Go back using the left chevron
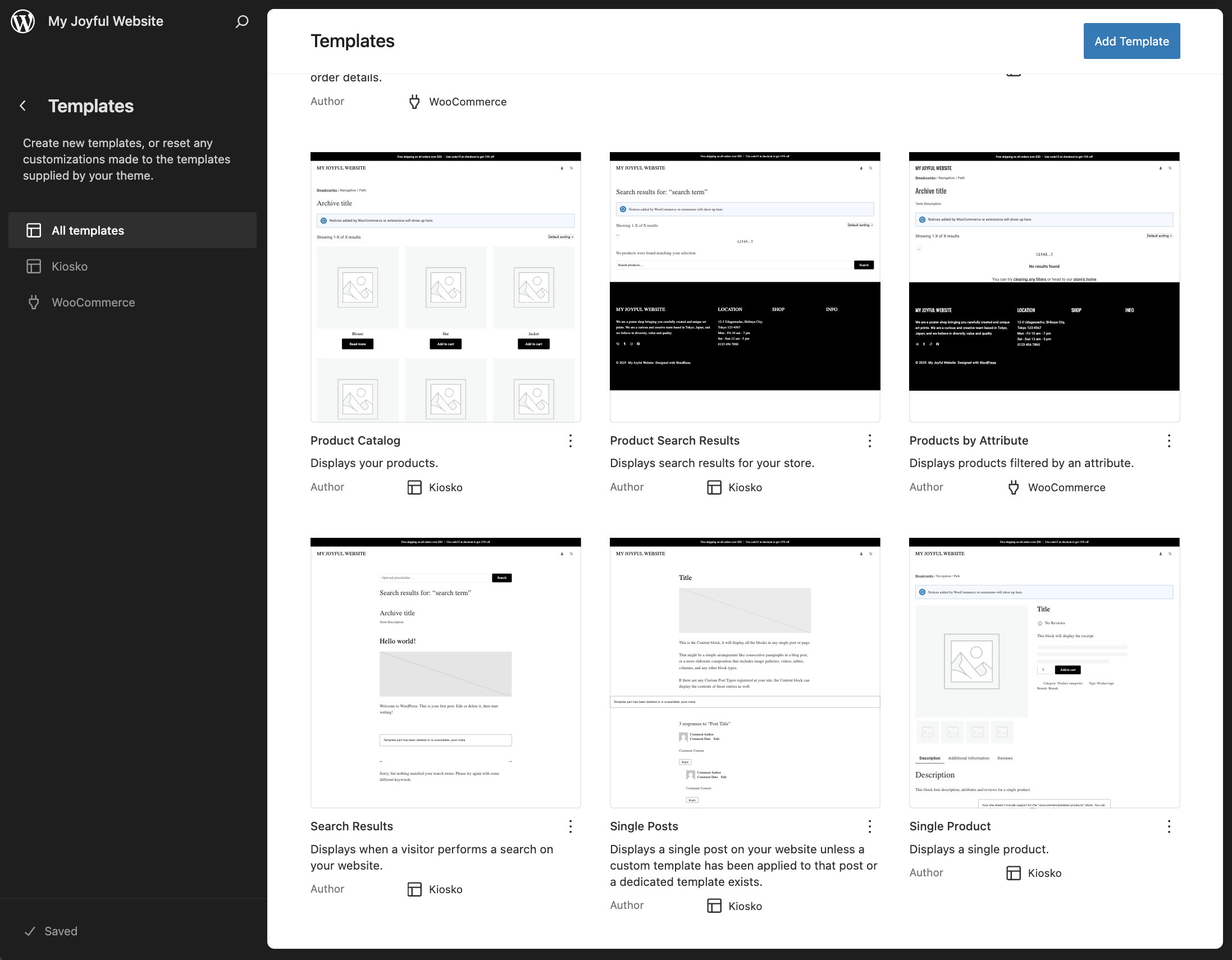Screen dimensions: 1232x960 point(23,106)
